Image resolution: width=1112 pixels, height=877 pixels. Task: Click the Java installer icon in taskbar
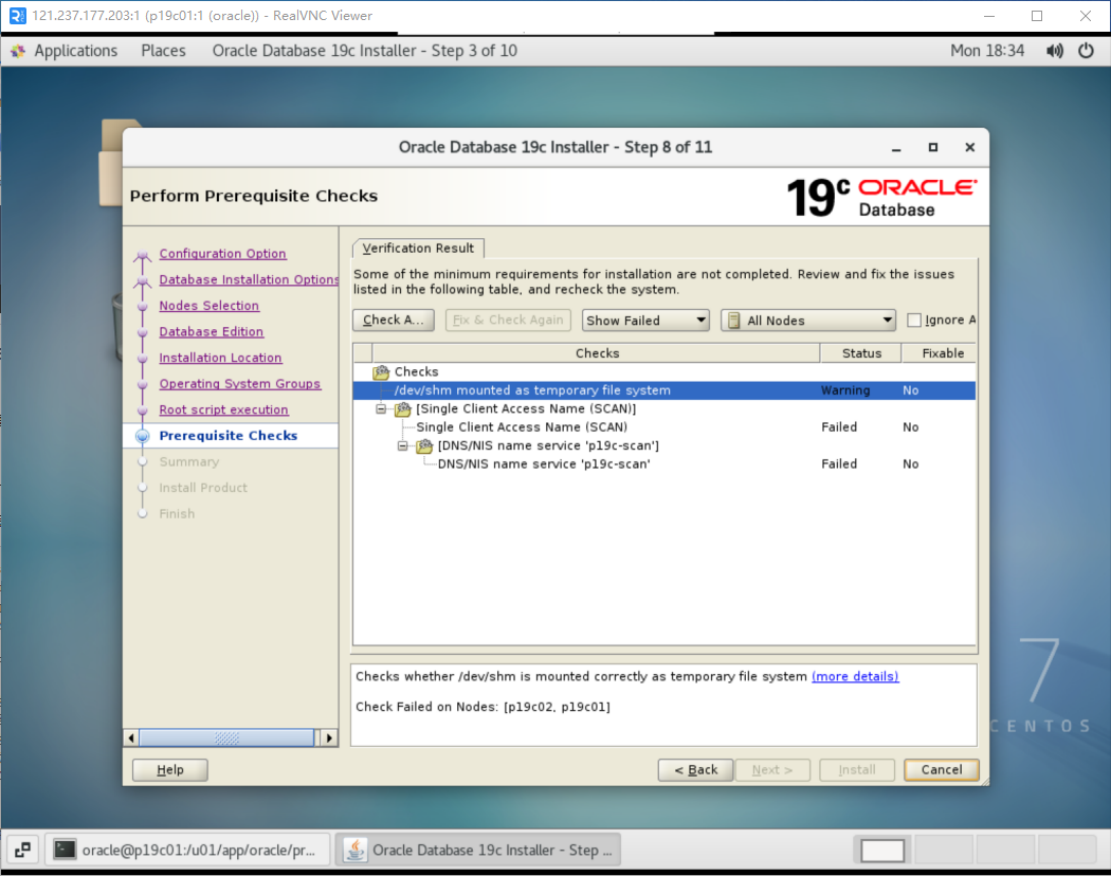click(x=355, y=850)
